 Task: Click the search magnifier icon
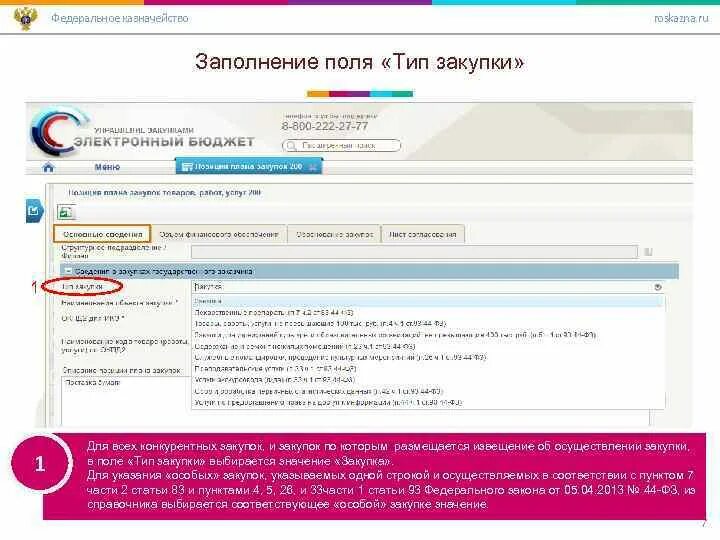tap(291, 146)
